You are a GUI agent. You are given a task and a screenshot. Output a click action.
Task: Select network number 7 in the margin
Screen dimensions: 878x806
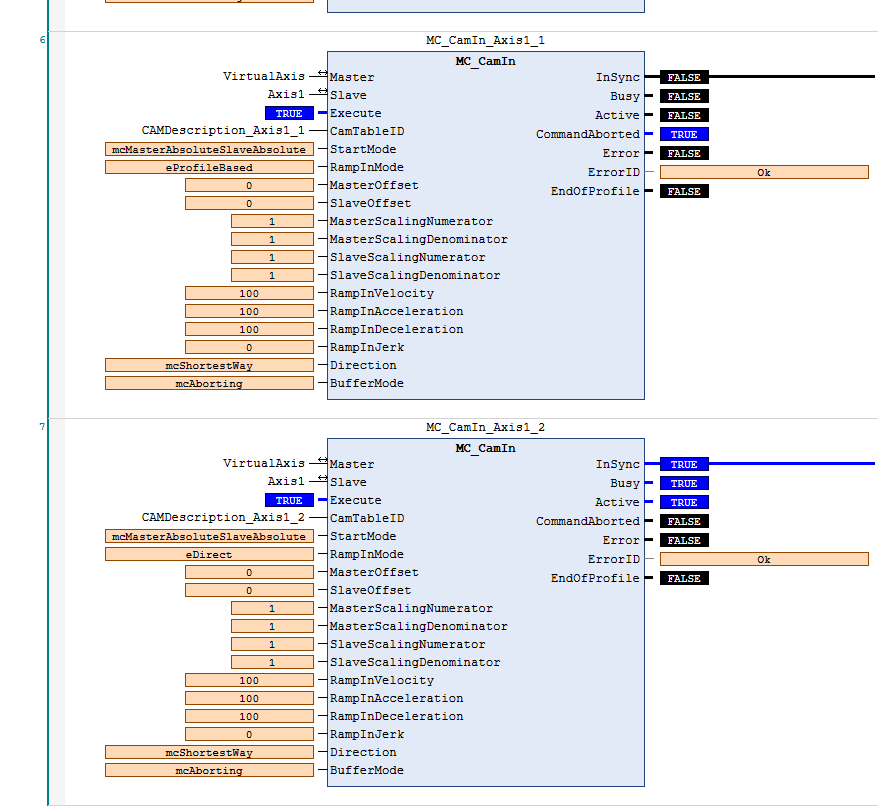(42, 427)
